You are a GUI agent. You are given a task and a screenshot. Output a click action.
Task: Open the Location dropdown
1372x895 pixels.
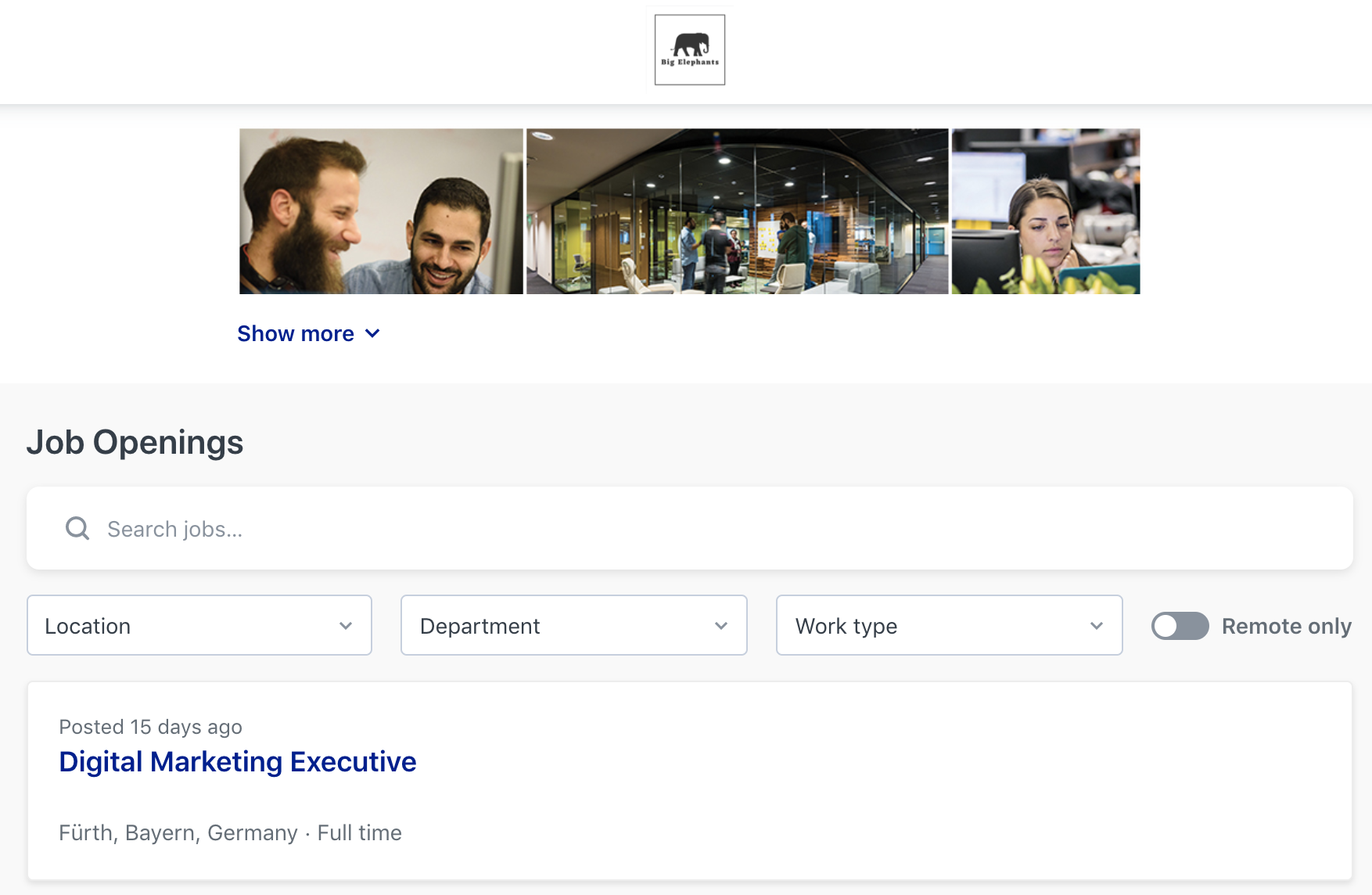click(x=199, y=625)
